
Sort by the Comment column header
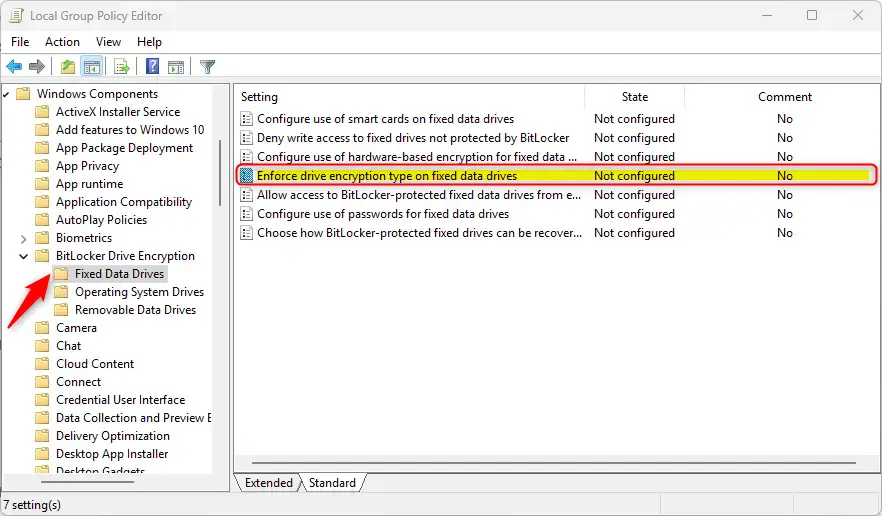[784, 97]
